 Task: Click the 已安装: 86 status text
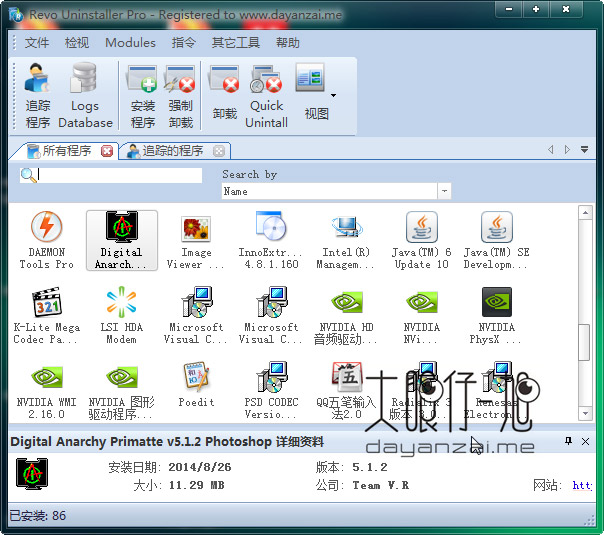pos(38,515)
